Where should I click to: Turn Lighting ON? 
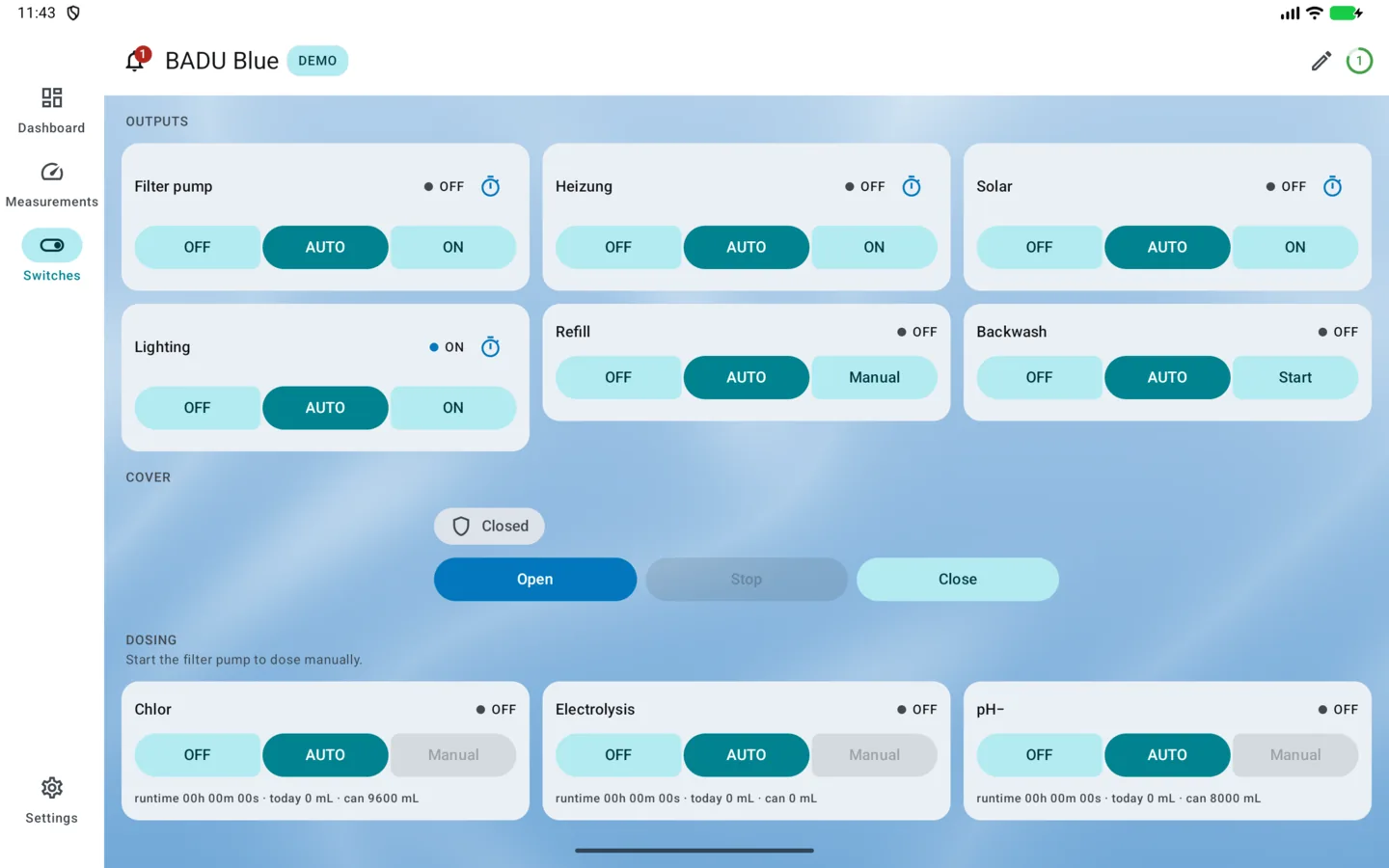point(453,408)
